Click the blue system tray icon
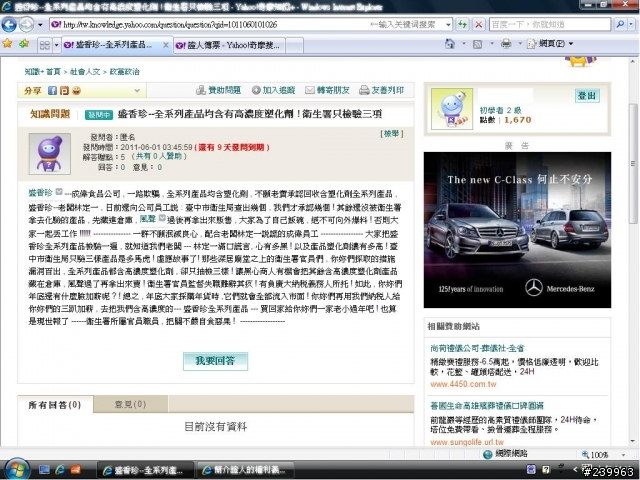This screenshot has height=480, width=640. coord(531,469)
